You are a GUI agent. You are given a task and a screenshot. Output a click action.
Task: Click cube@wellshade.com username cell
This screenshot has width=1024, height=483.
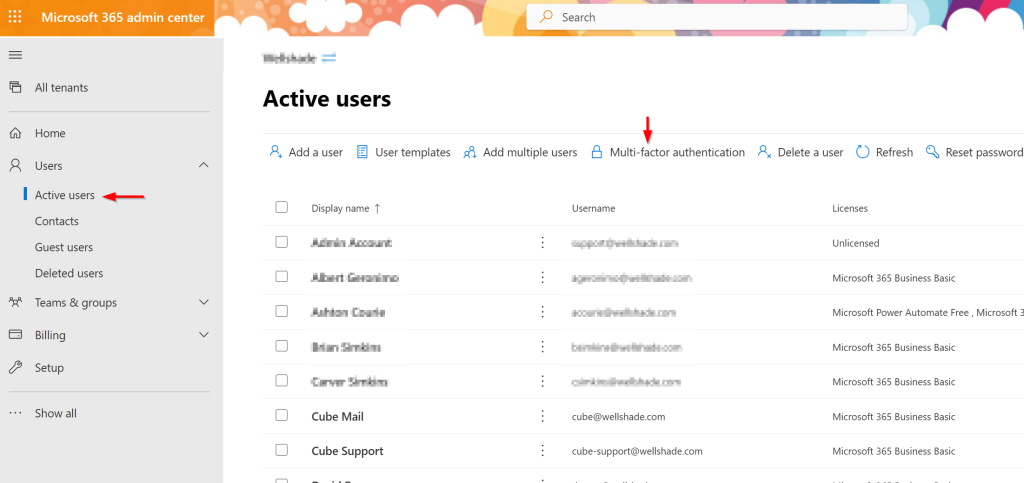[618, 416]
